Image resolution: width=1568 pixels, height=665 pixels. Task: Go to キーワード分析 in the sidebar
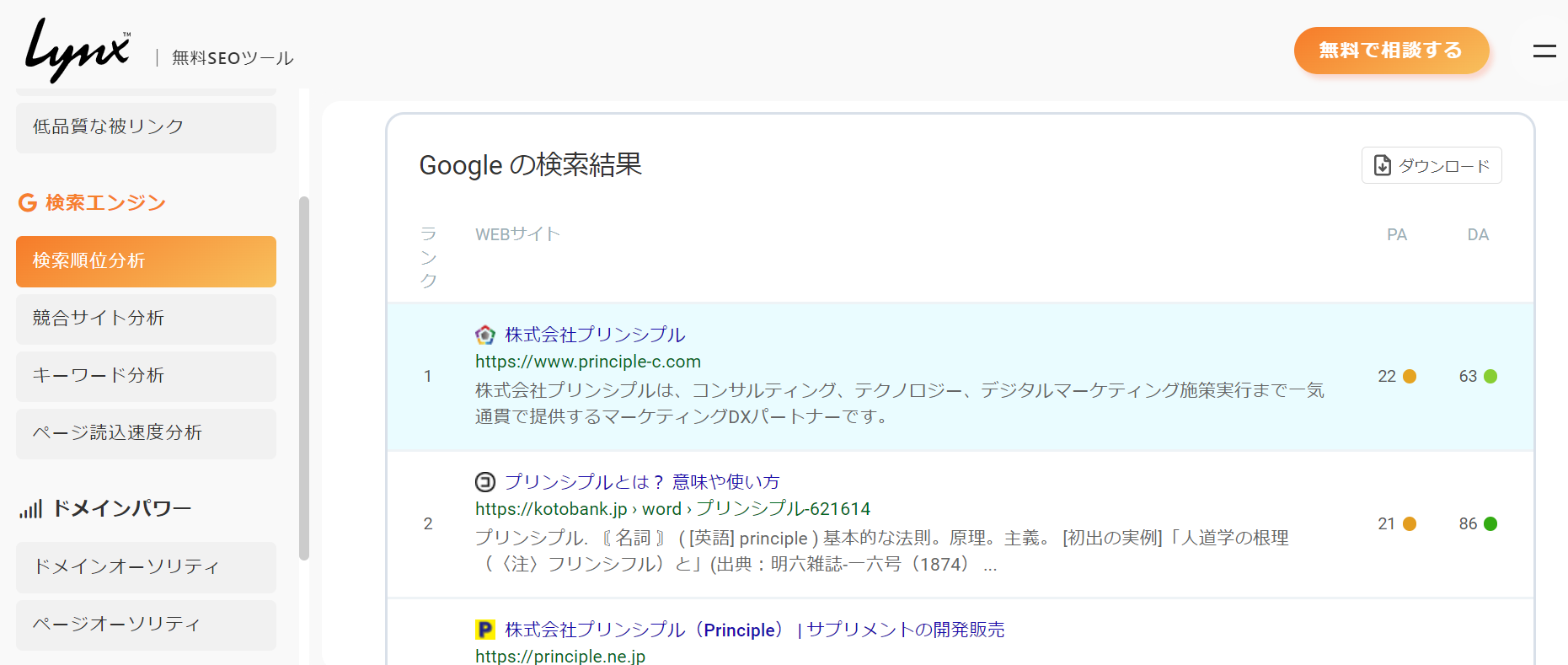pos(146,376)
